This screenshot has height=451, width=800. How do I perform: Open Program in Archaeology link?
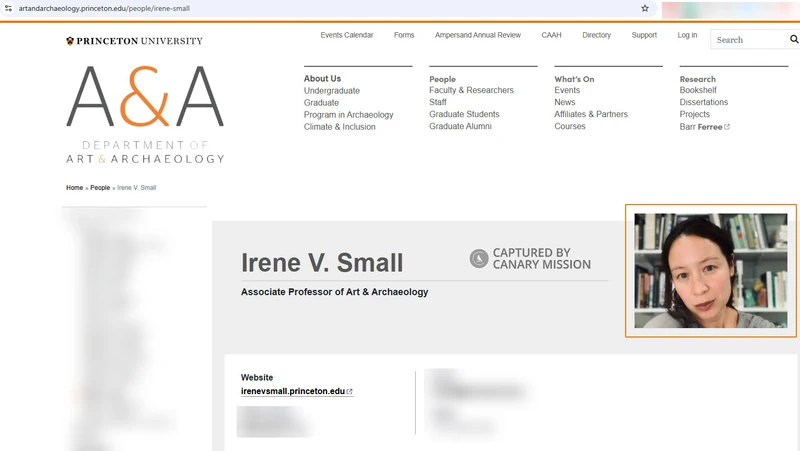pyautogui.click(x=348, y=115)
